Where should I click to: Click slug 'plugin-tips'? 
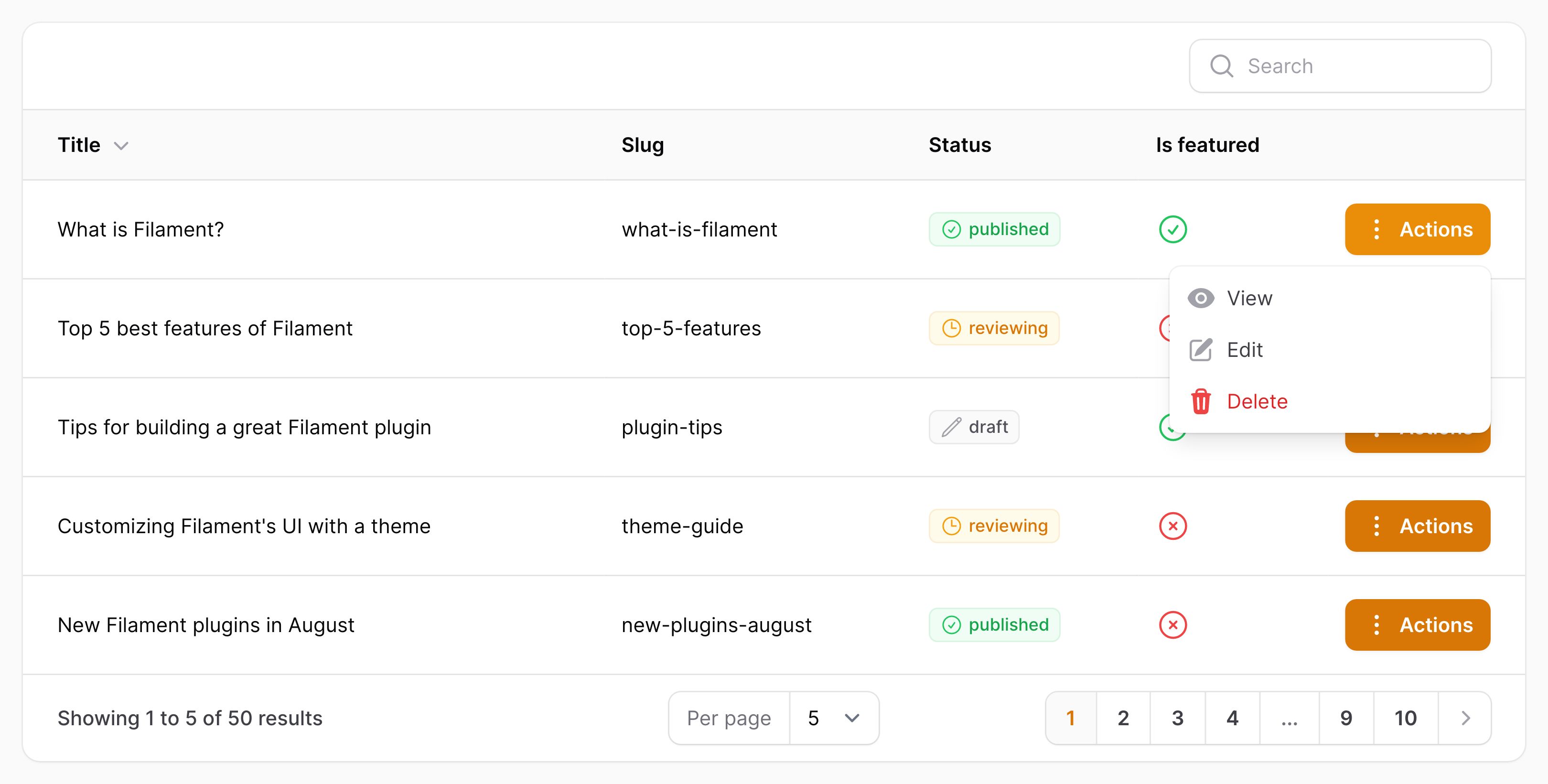coord(672,427)
